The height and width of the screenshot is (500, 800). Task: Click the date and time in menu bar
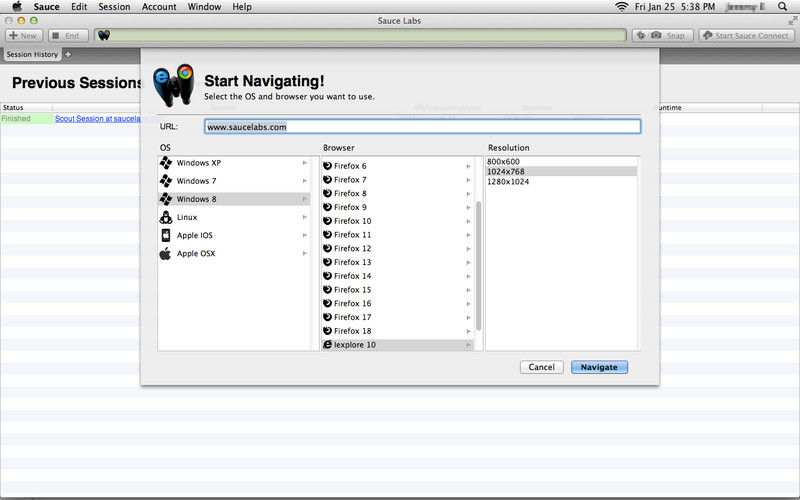click(x=675, y=7)
